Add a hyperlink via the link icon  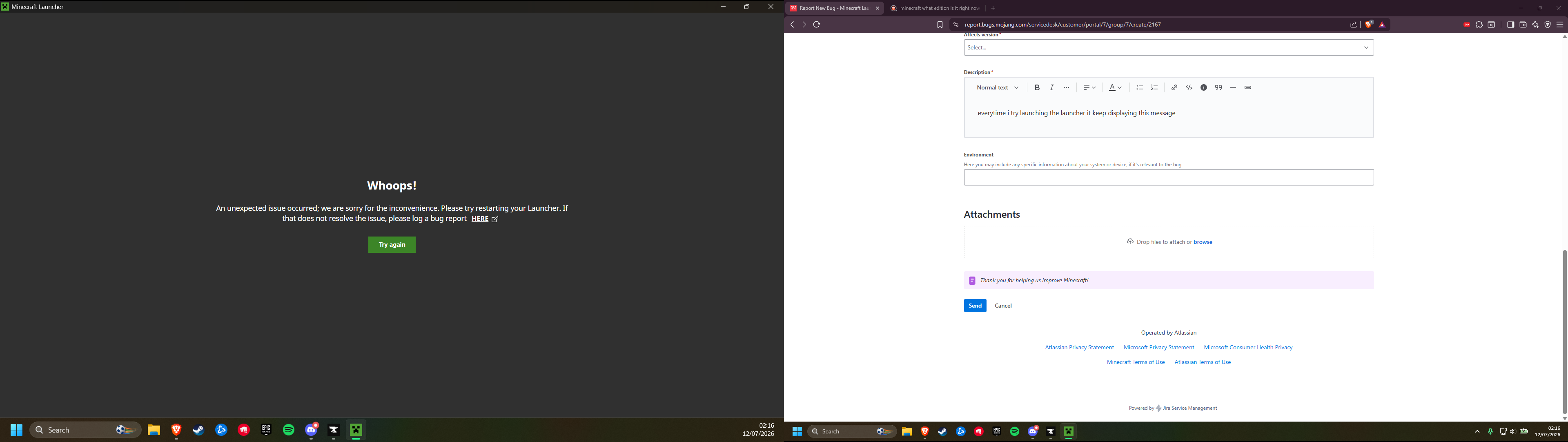pos(1174,88)
